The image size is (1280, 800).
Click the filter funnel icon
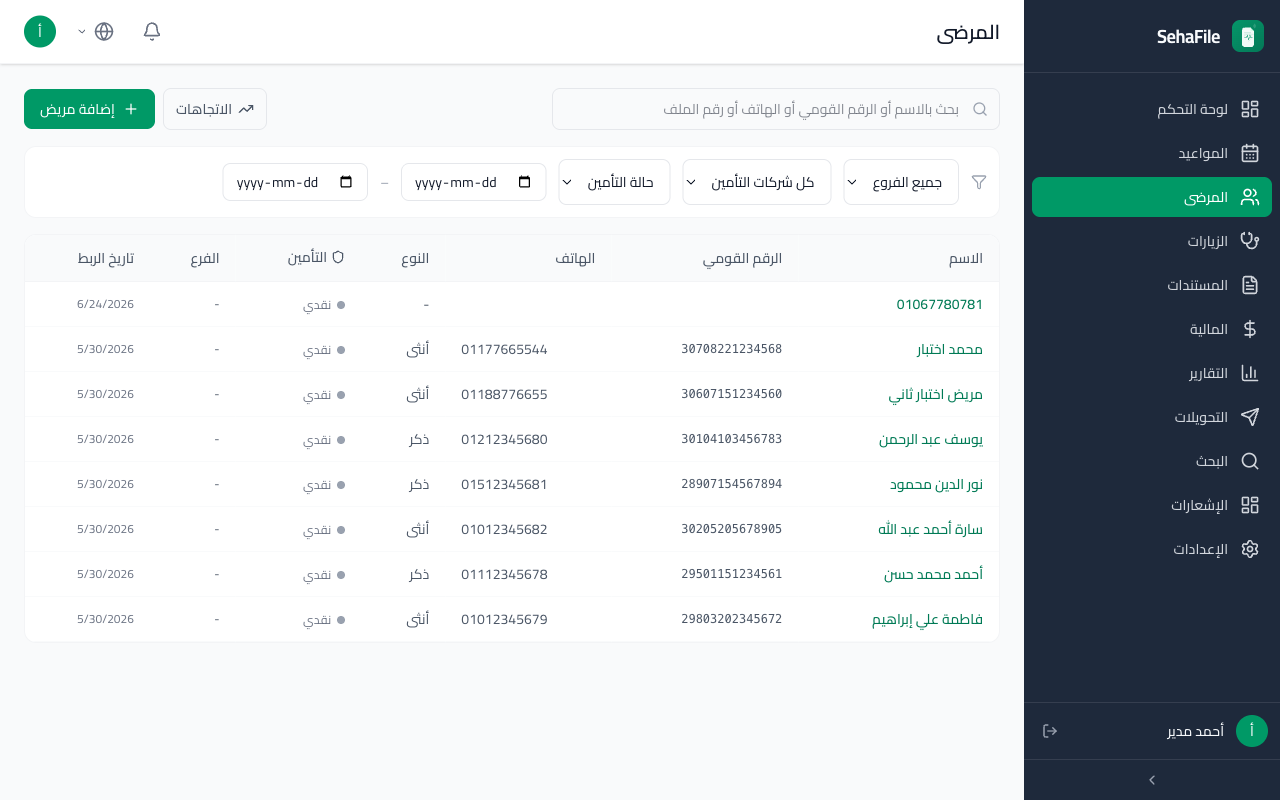click(x=979, y=182)
